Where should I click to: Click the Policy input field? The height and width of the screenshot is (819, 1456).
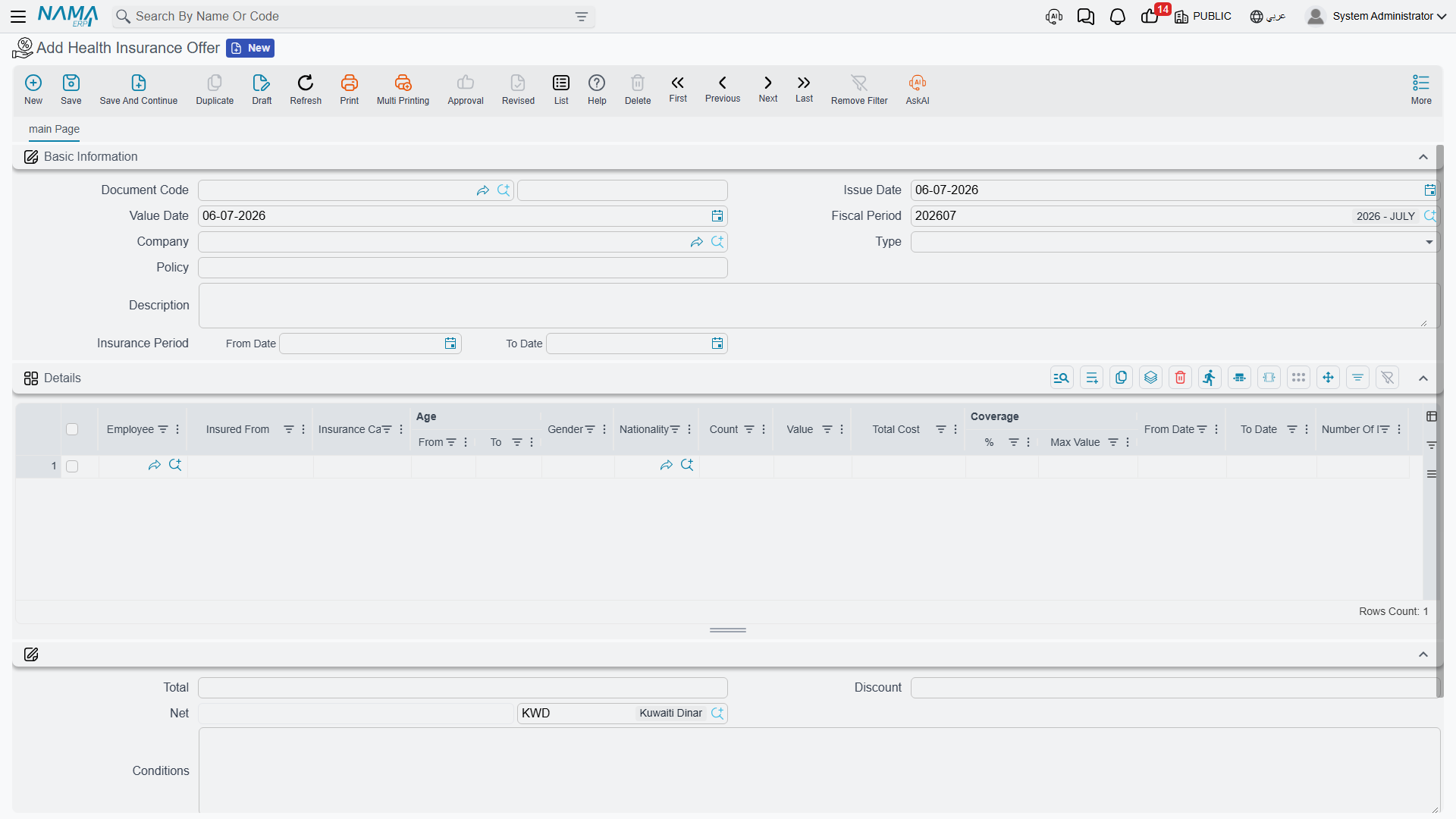tap(463, 268)
